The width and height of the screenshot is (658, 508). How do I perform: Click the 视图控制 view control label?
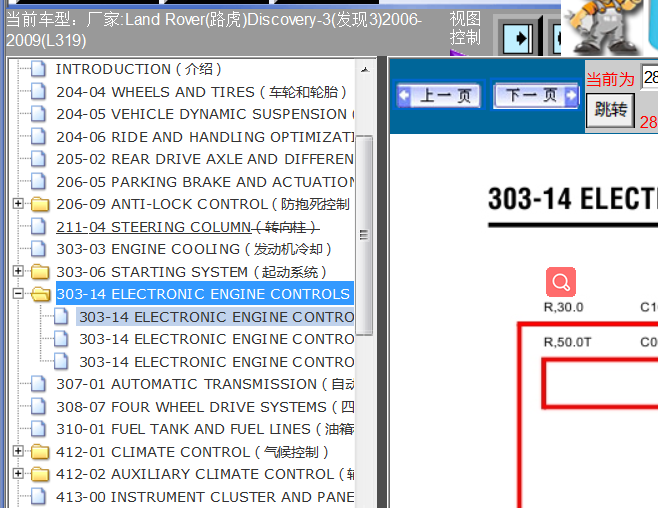(x=465, y=28)
